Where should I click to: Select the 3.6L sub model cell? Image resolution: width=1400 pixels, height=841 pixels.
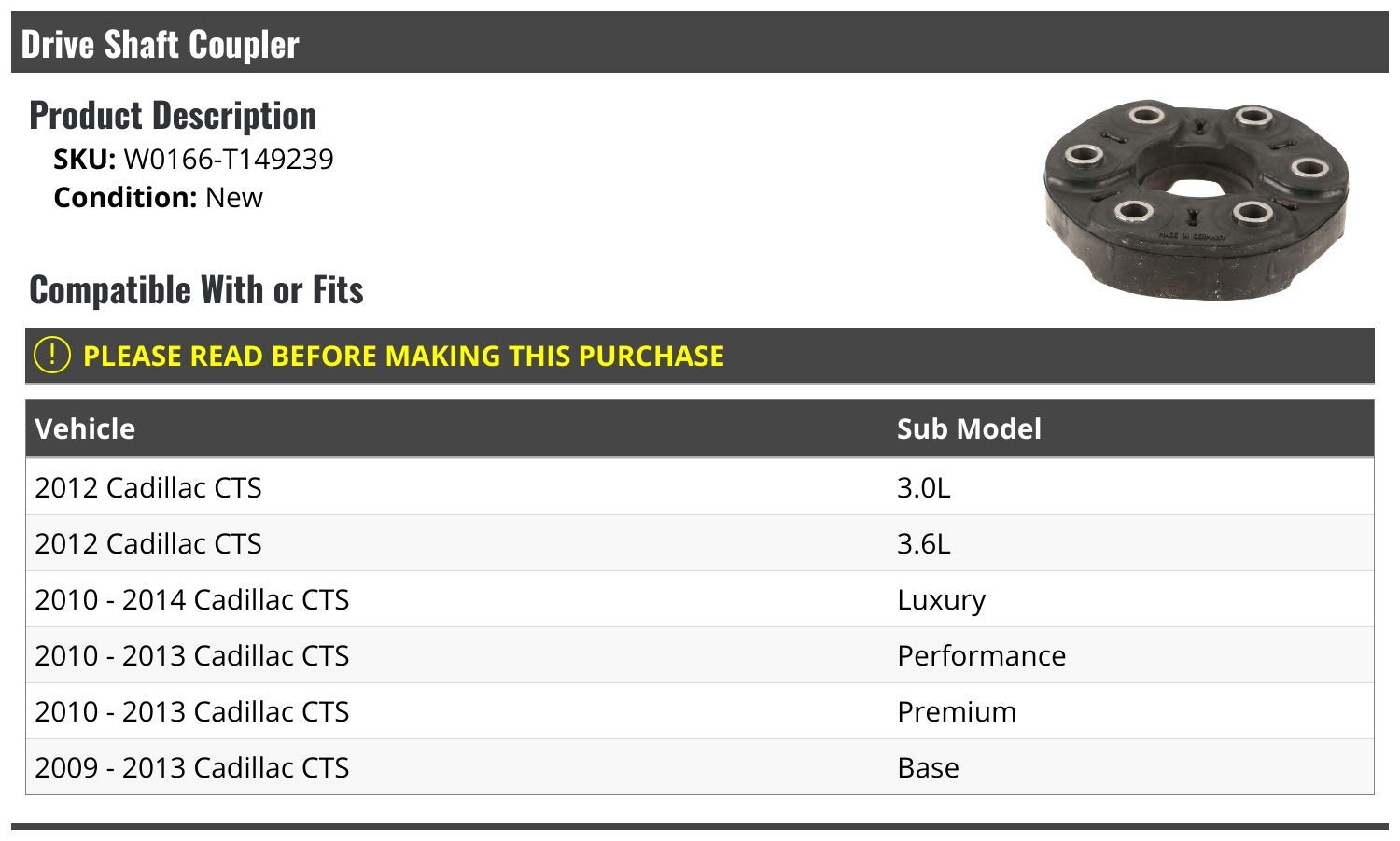pyautogui.click(x=923, y=543)
